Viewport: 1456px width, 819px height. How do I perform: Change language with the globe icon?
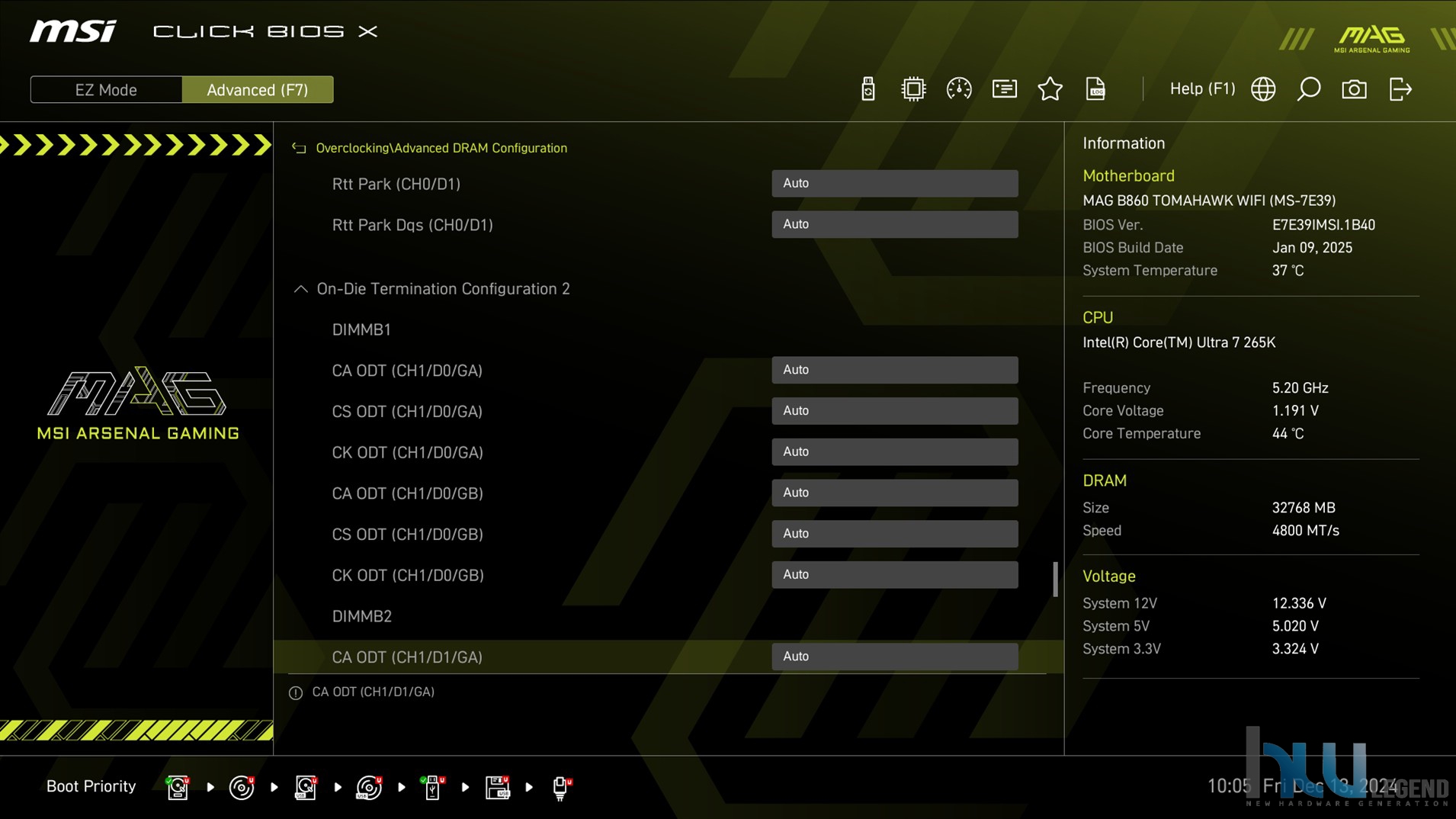(1263, 89)
